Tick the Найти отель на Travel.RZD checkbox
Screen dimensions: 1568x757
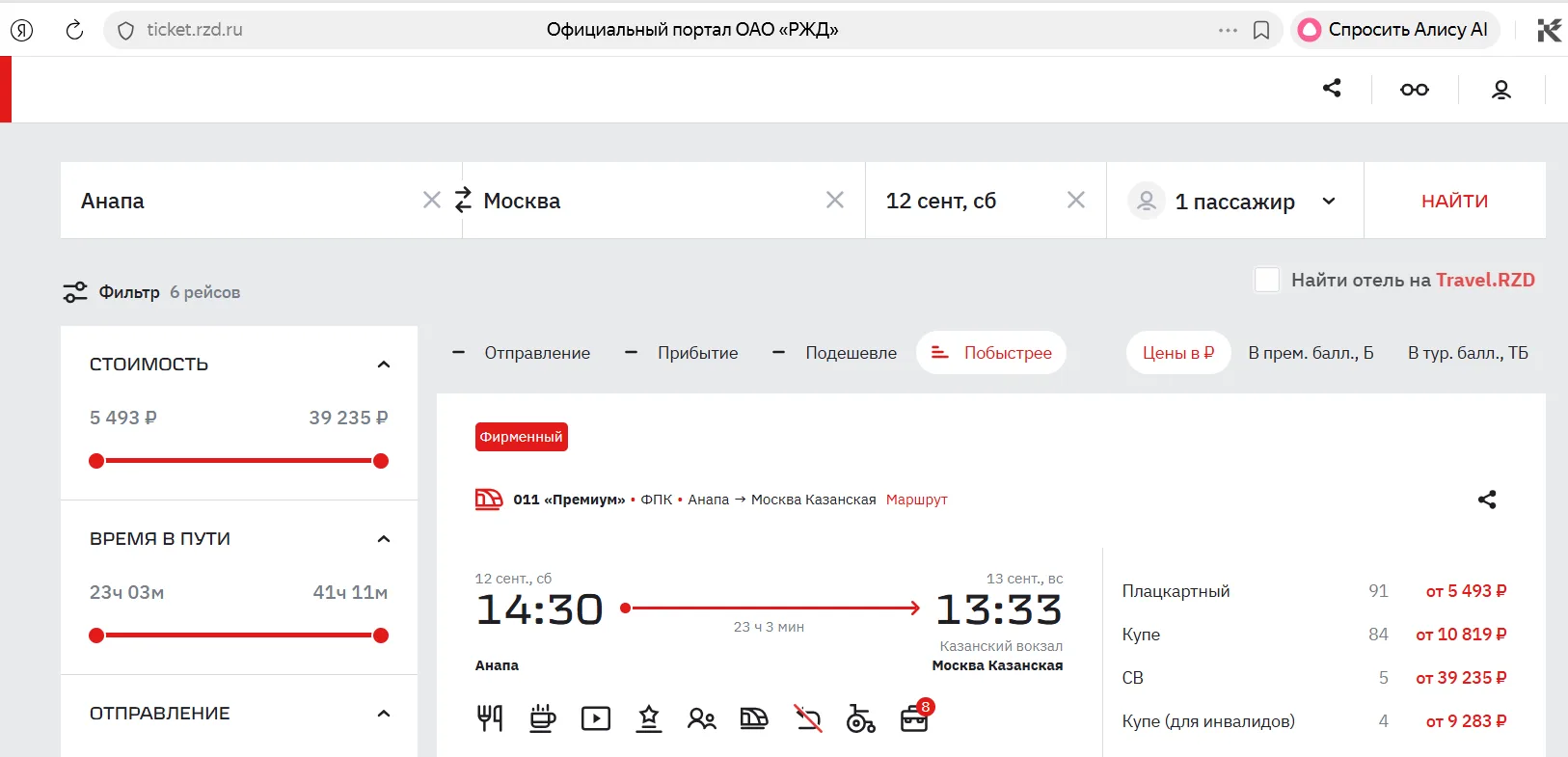coord(1266,280)
